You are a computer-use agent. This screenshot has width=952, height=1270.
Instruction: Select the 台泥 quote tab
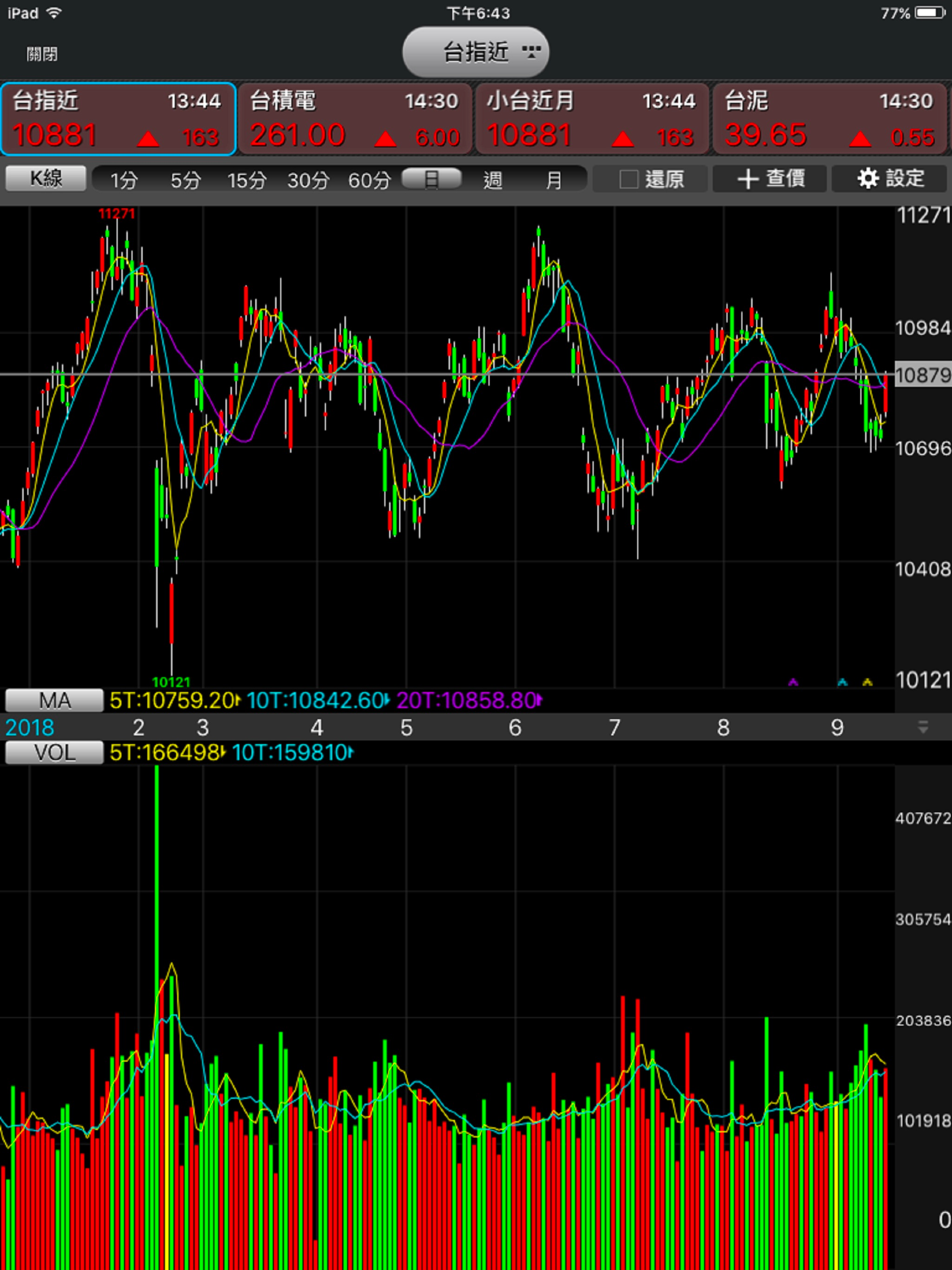click(x=829, y=119)
